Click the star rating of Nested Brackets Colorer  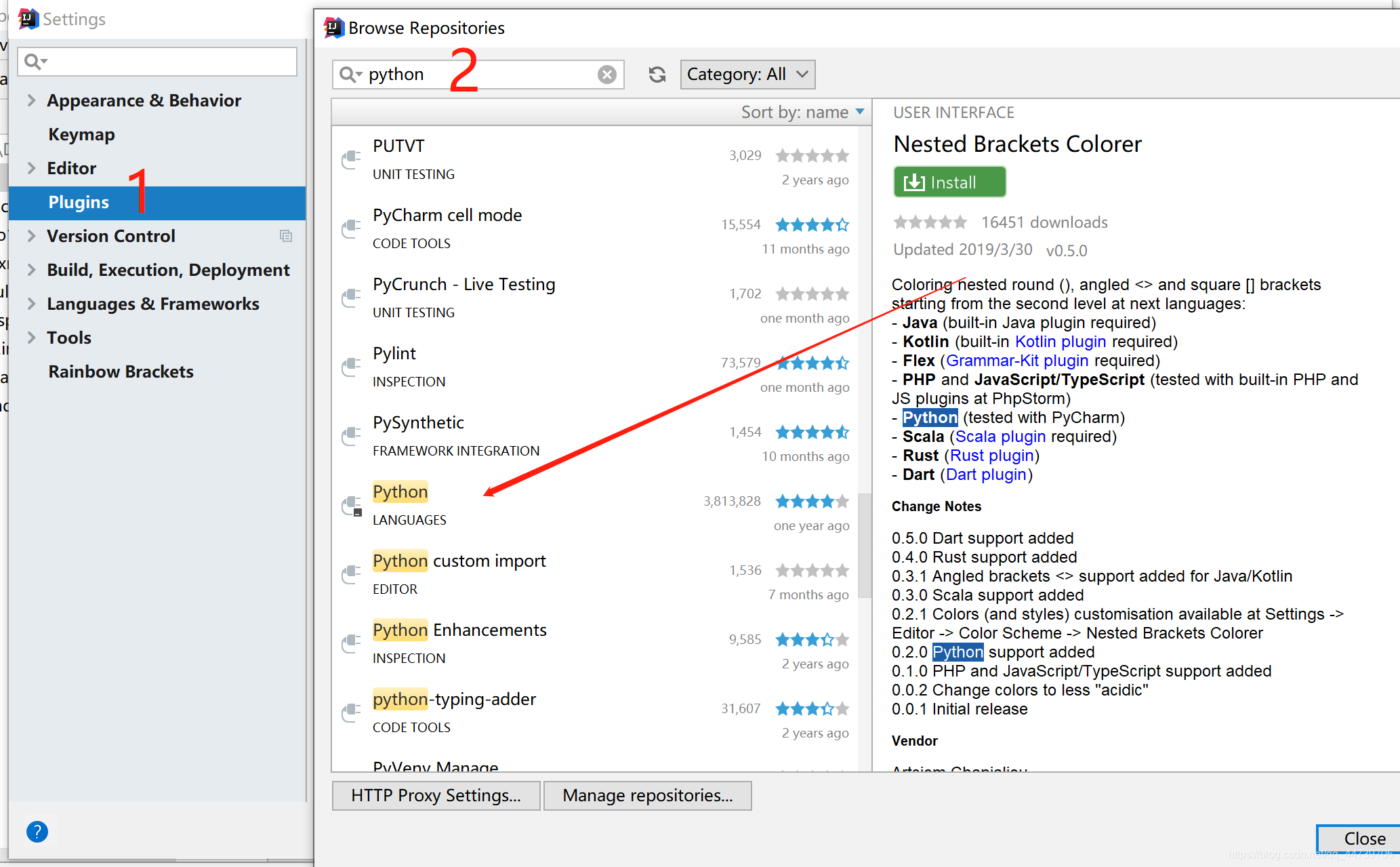point(930,222)
